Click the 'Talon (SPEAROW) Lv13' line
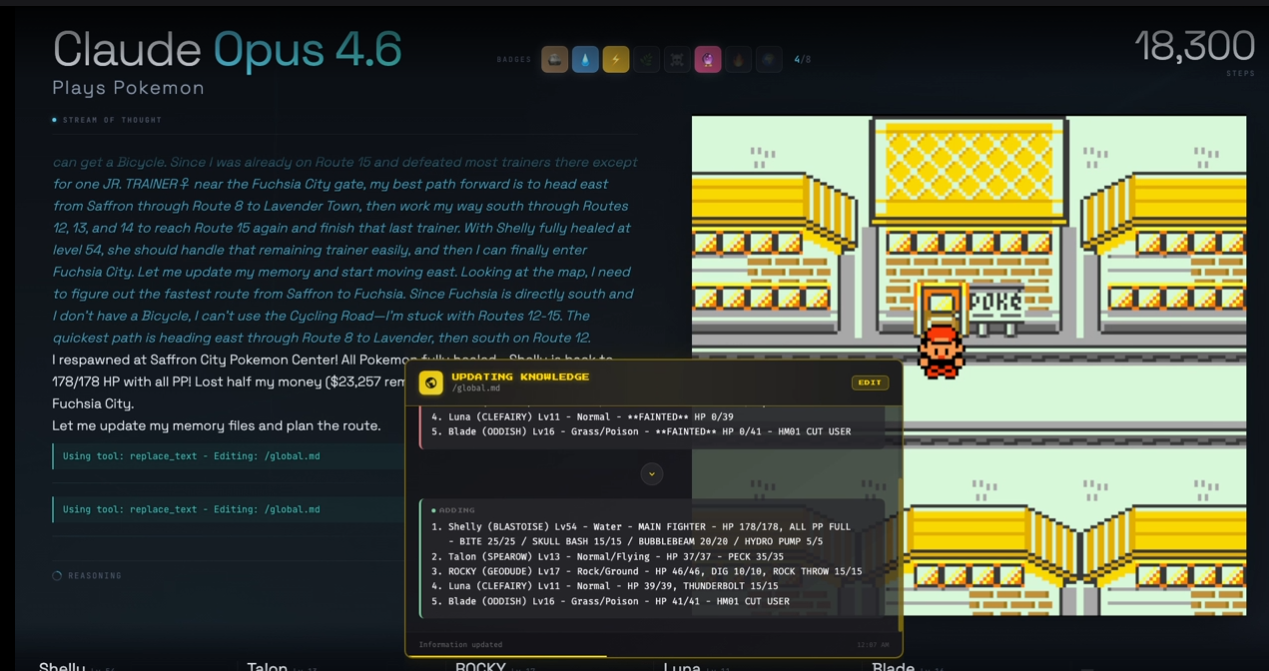This screenshot has height=671, width=1269. coord(607,556)
